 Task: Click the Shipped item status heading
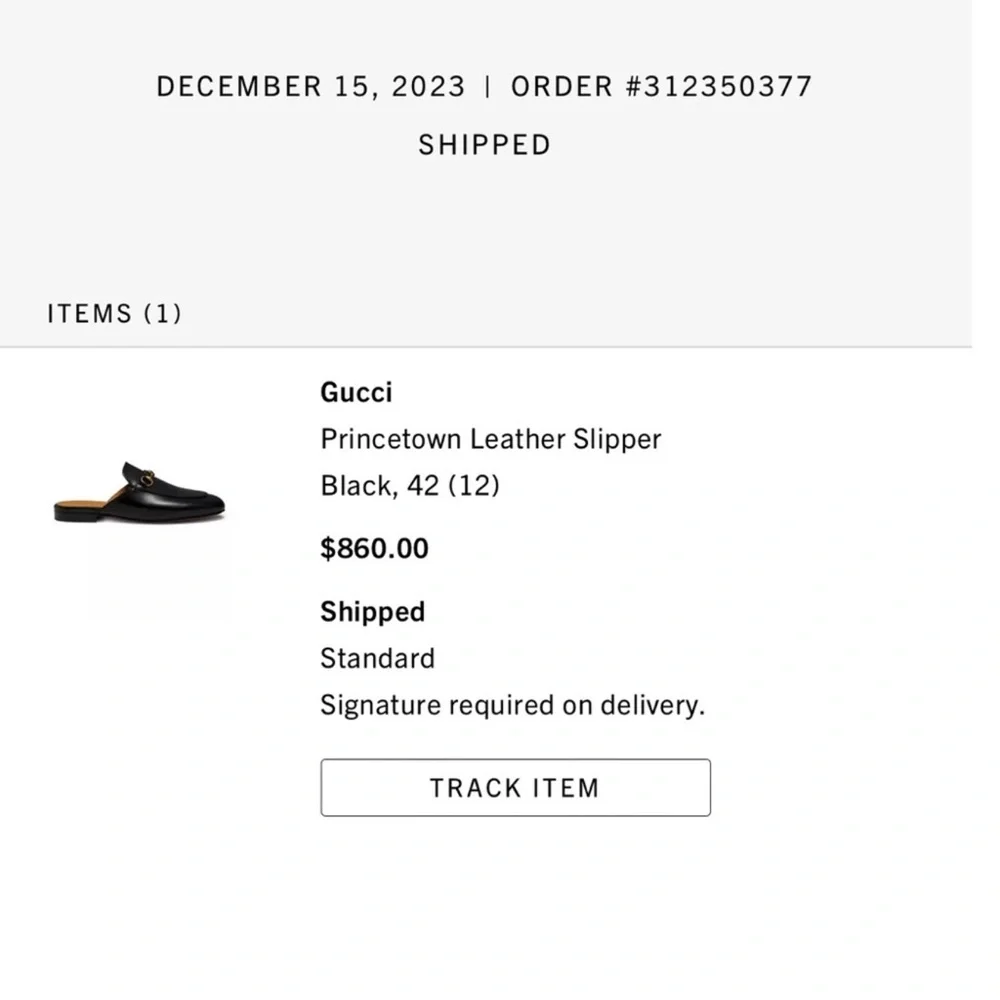pyautogui.click(x=372, y=611)
